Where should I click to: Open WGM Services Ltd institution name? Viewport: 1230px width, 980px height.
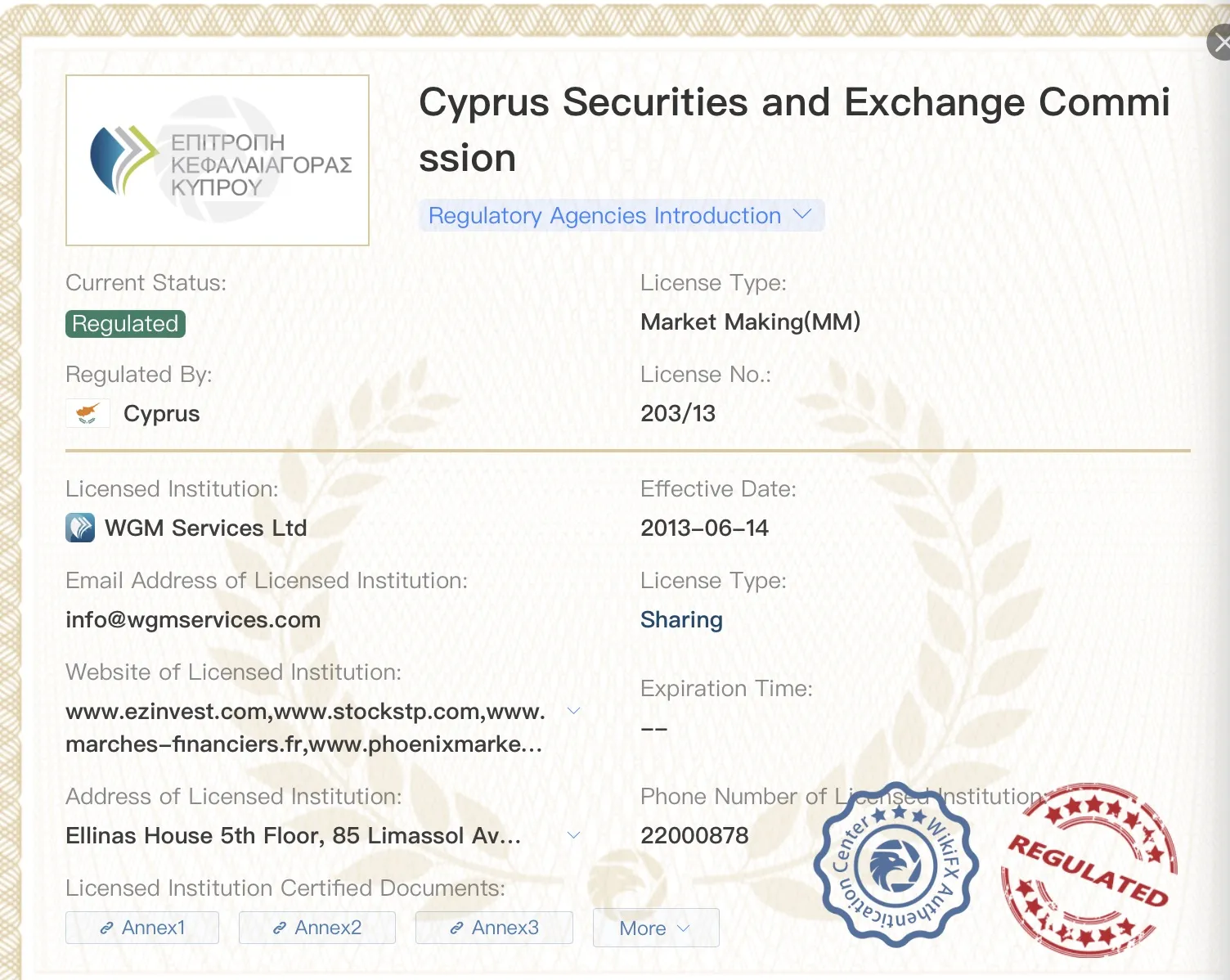[x=206, y=528]
